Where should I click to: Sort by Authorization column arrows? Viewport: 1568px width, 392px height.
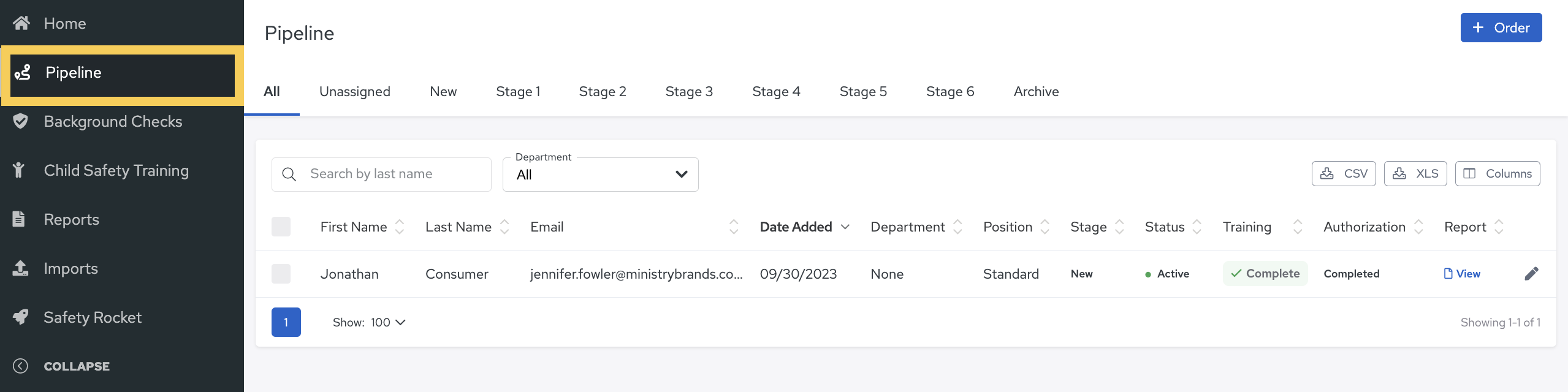coord(1418,227)
